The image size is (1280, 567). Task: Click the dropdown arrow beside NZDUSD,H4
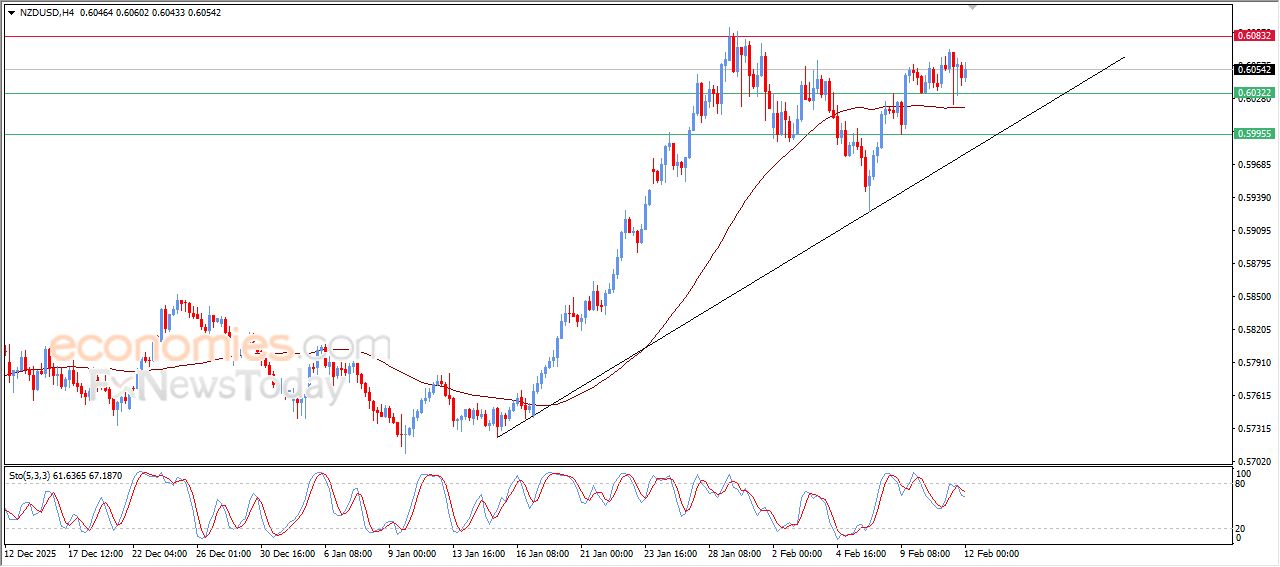click(x=11, y=13)
